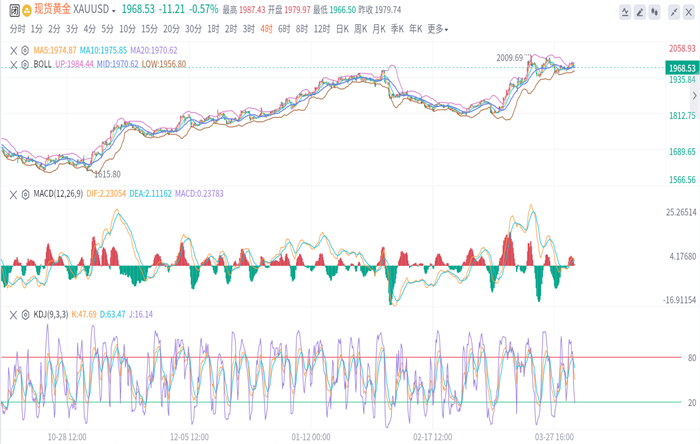Click the LOW:1956.80 Bollinger value
The image size is (700, 444).
(164, 64)
